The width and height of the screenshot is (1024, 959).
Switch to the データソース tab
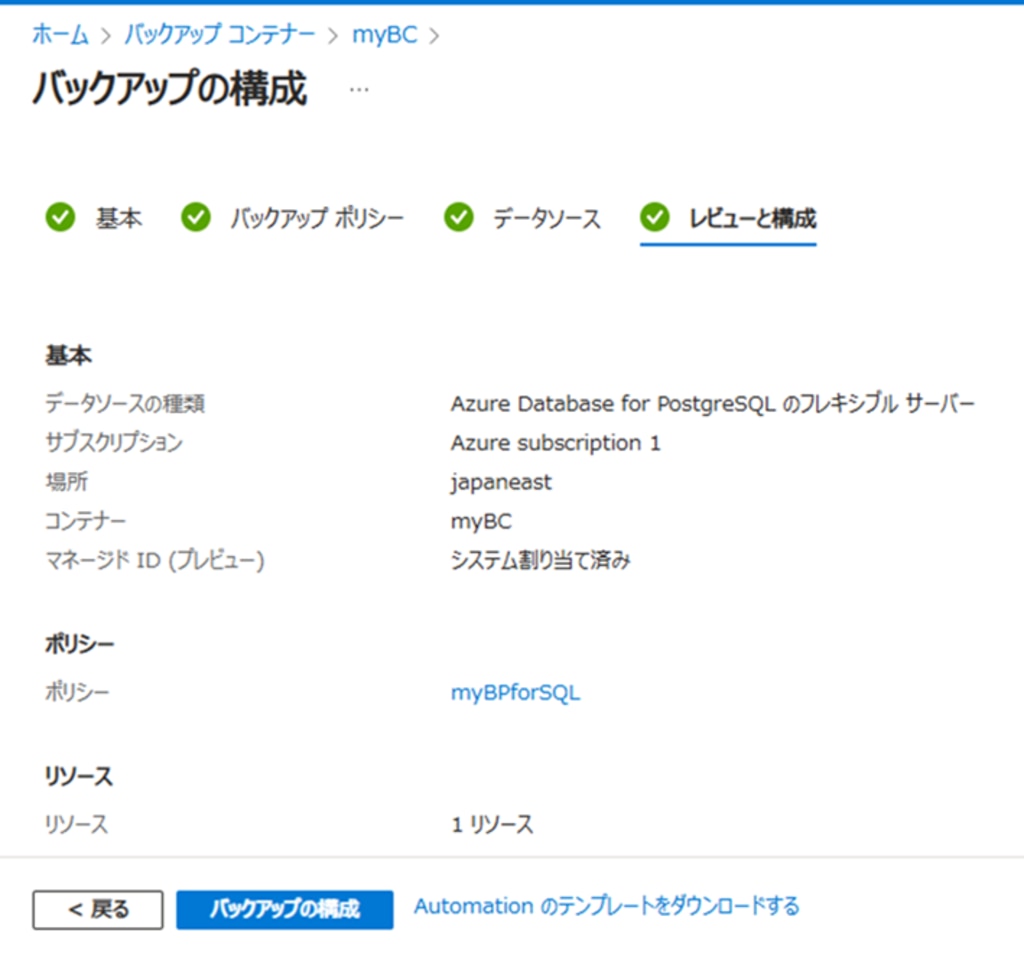(547, 218)
